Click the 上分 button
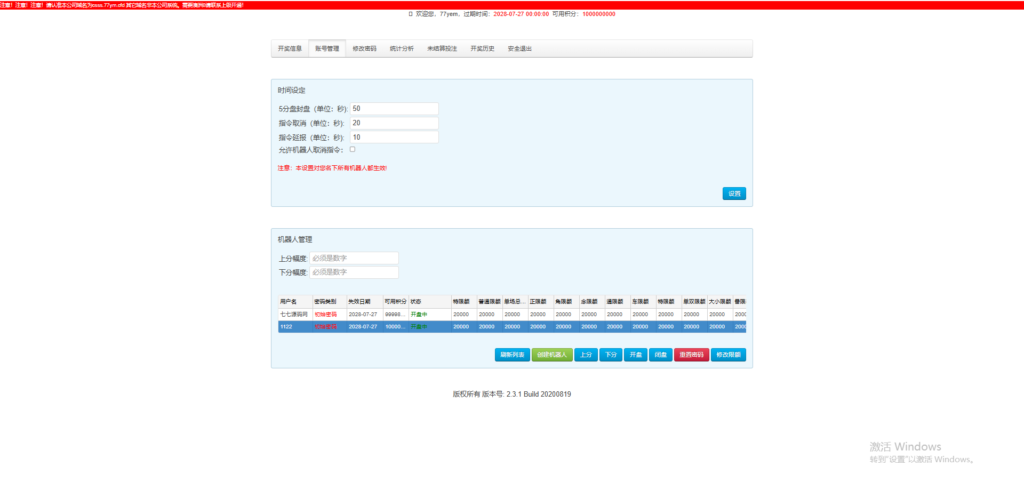This screenshot has width=1024, height=491. [586, 355]
